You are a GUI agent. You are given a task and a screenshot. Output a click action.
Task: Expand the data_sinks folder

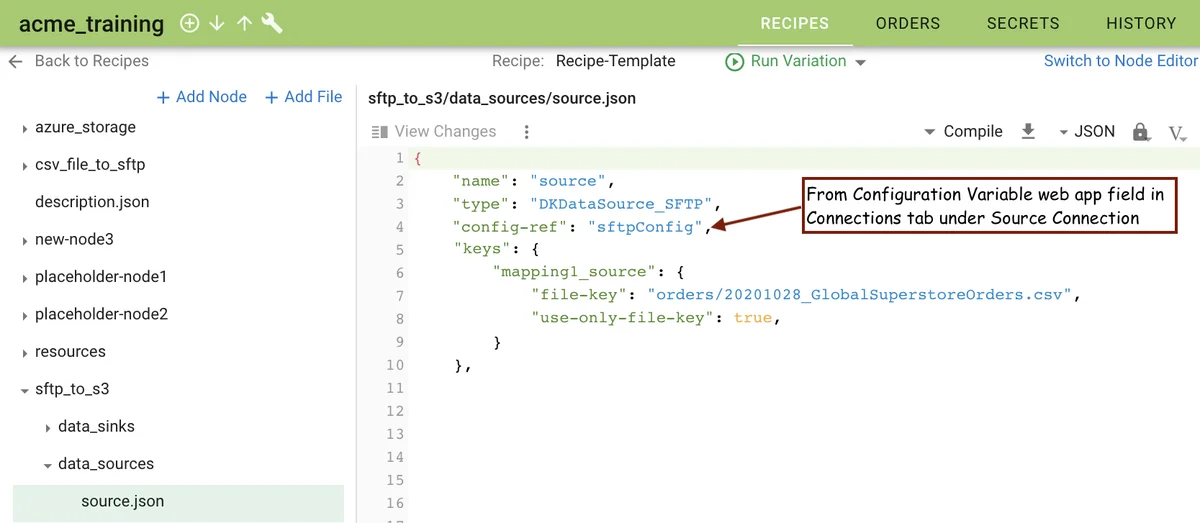(x=48, y=427)
